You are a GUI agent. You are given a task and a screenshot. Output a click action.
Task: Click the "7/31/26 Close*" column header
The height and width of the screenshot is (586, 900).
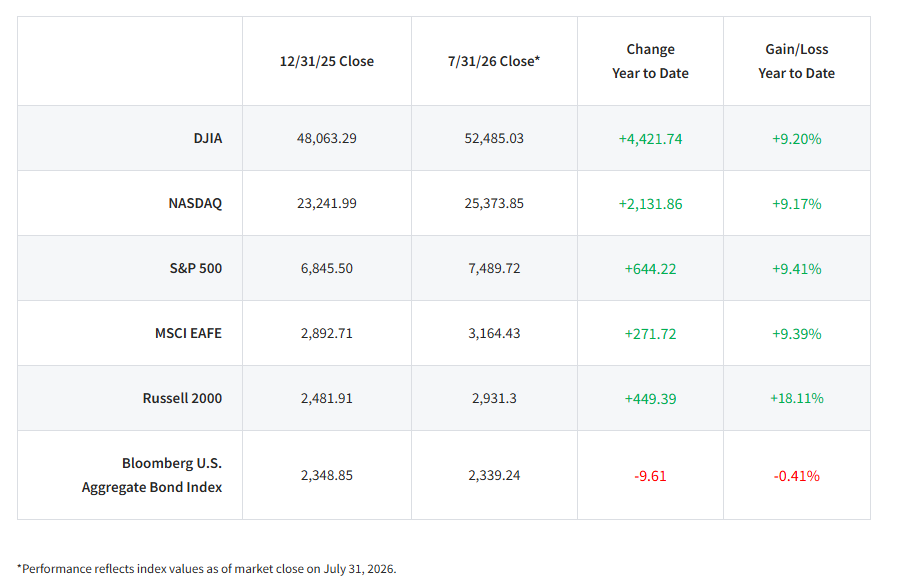point(494,61)
